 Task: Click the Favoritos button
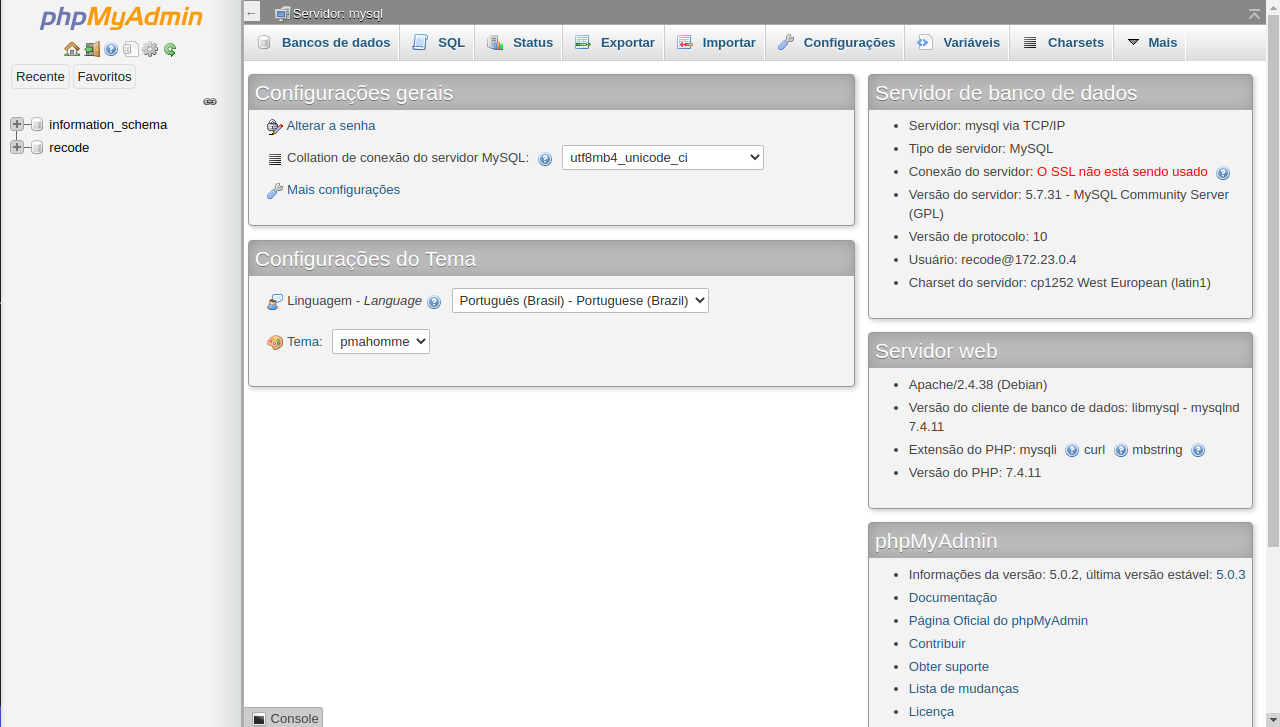(x=104, y=77)
